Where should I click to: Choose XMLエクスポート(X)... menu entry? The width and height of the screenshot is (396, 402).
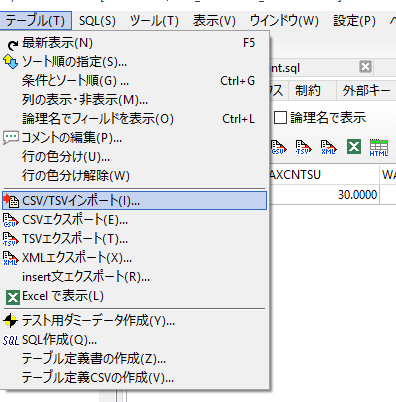134,258
